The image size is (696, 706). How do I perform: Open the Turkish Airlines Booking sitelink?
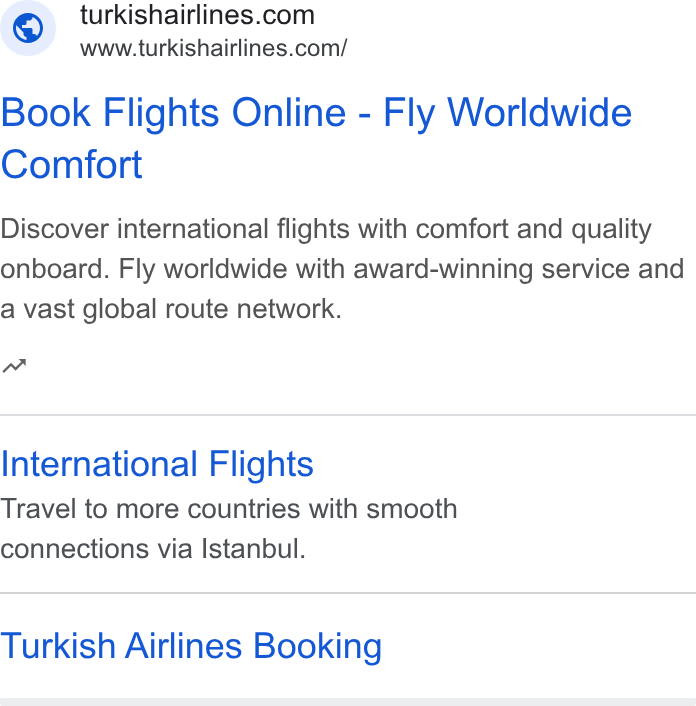191,646
